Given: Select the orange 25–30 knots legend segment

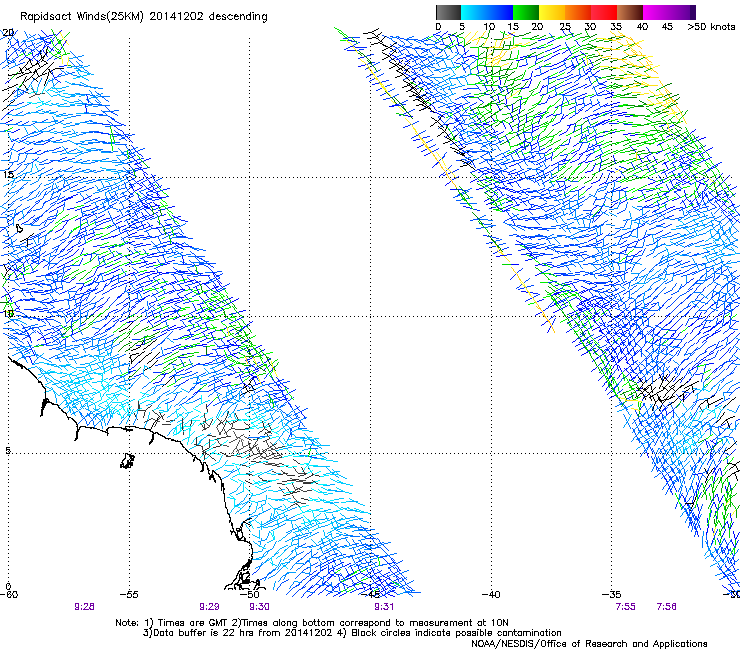Looking at the screenshot, I should pyautogui.click(x=578, y=12).
